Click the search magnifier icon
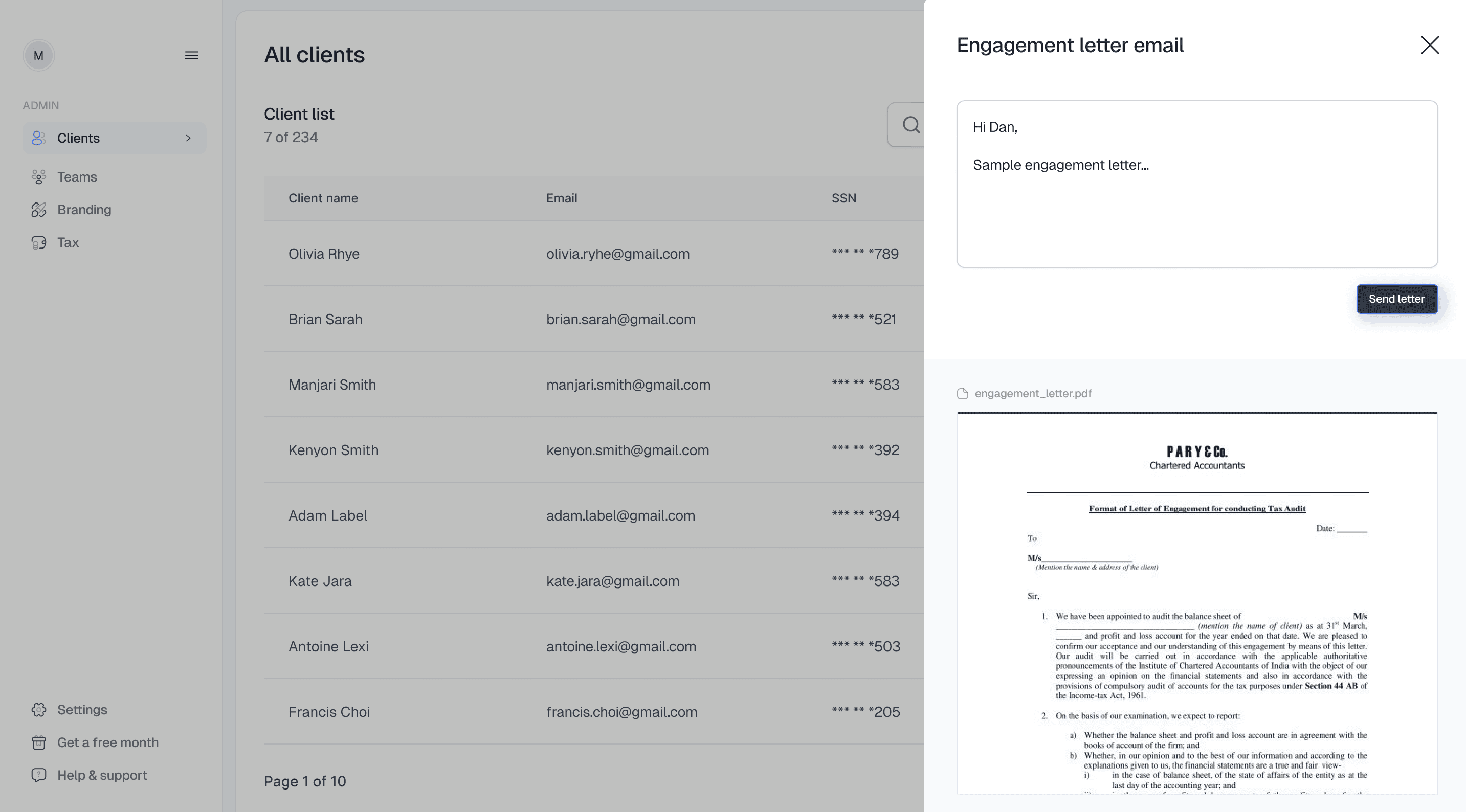The height and width of the screenshot is (812, 1466). [911, 125]
